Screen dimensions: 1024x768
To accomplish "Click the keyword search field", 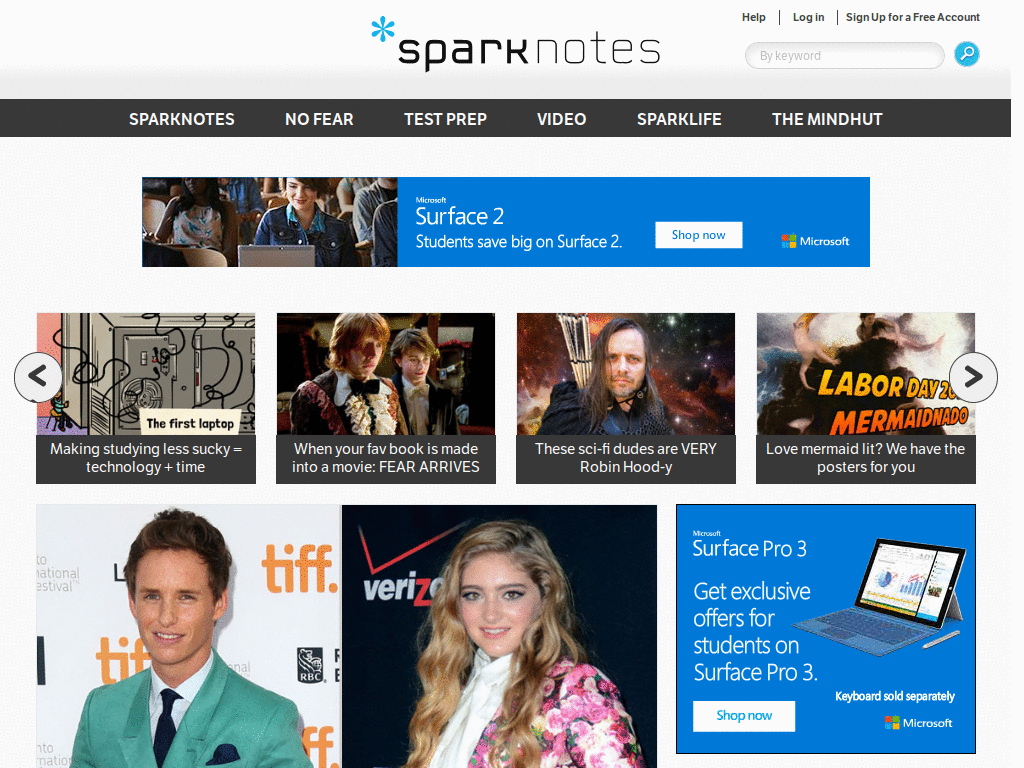I will (x=845, y=55).
